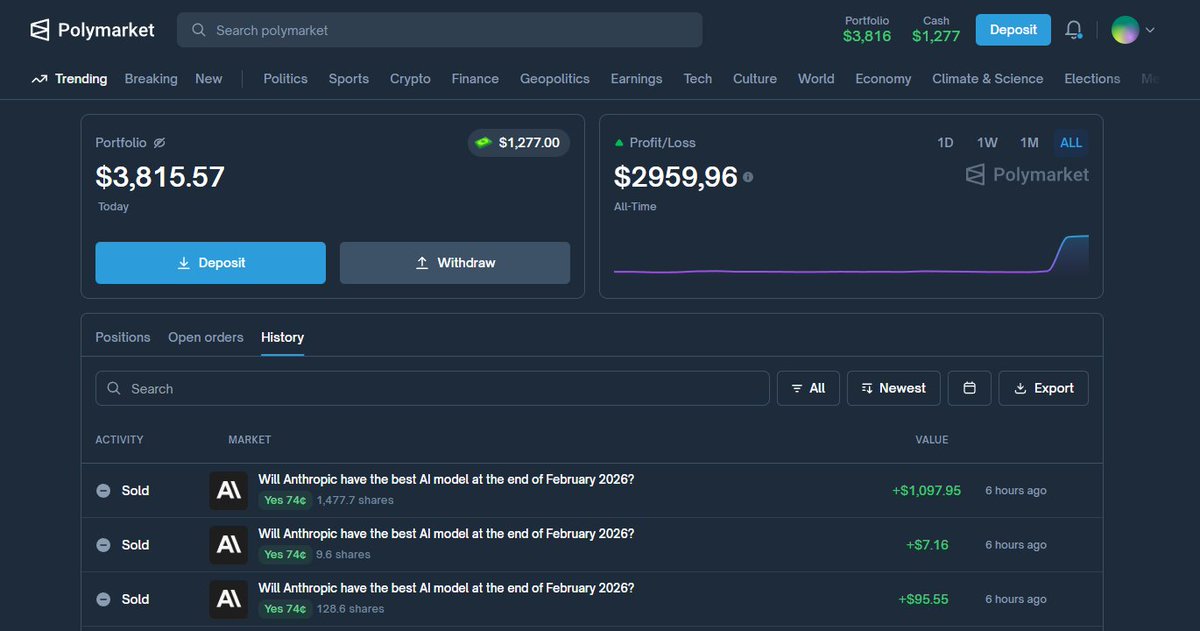1200x631 pixels.
Task: Click the Yes 74¢ tag beside 1,477.7 shares
Action: tap(285, 500)
